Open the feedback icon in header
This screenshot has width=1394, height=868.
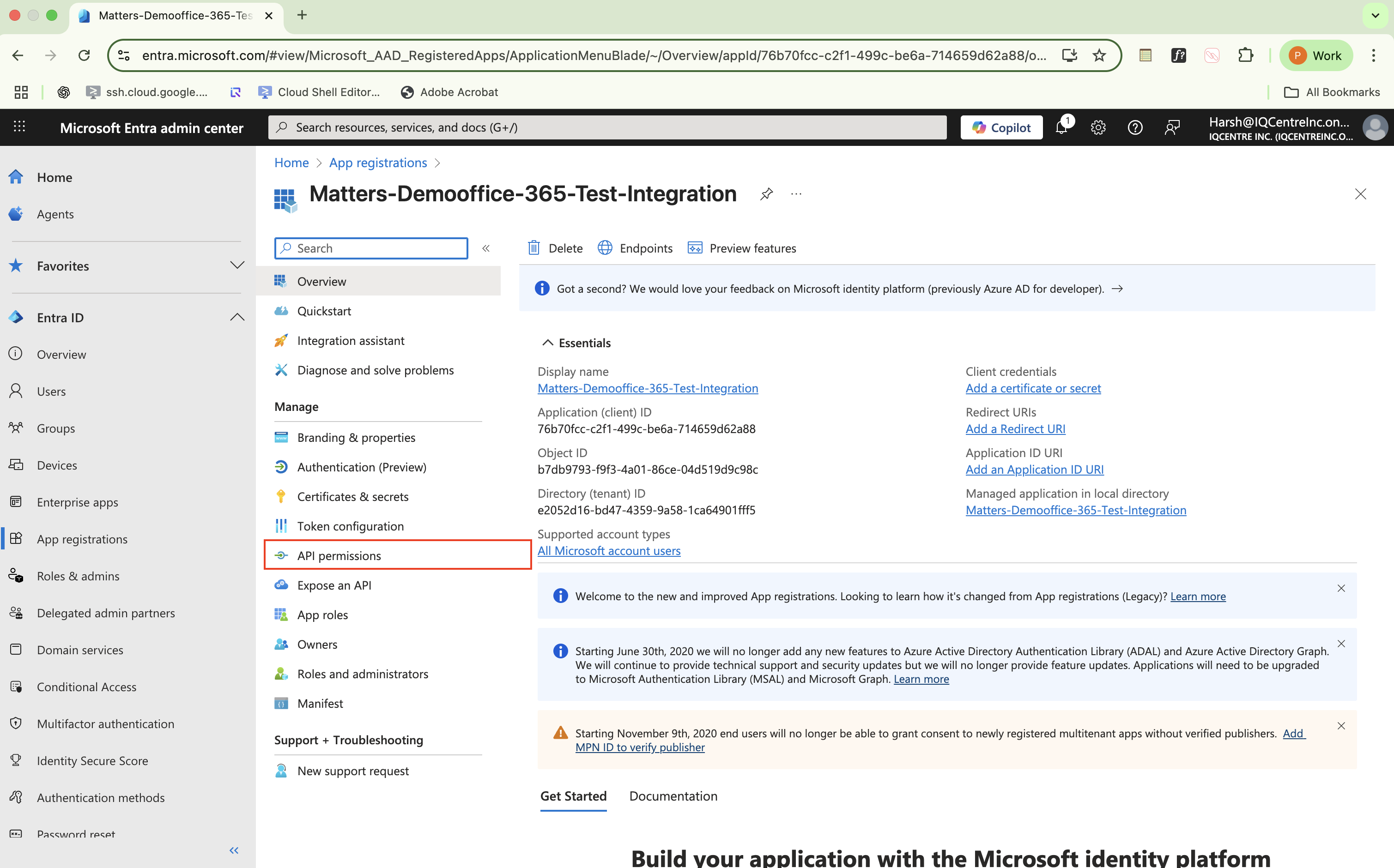point(1172,127)
